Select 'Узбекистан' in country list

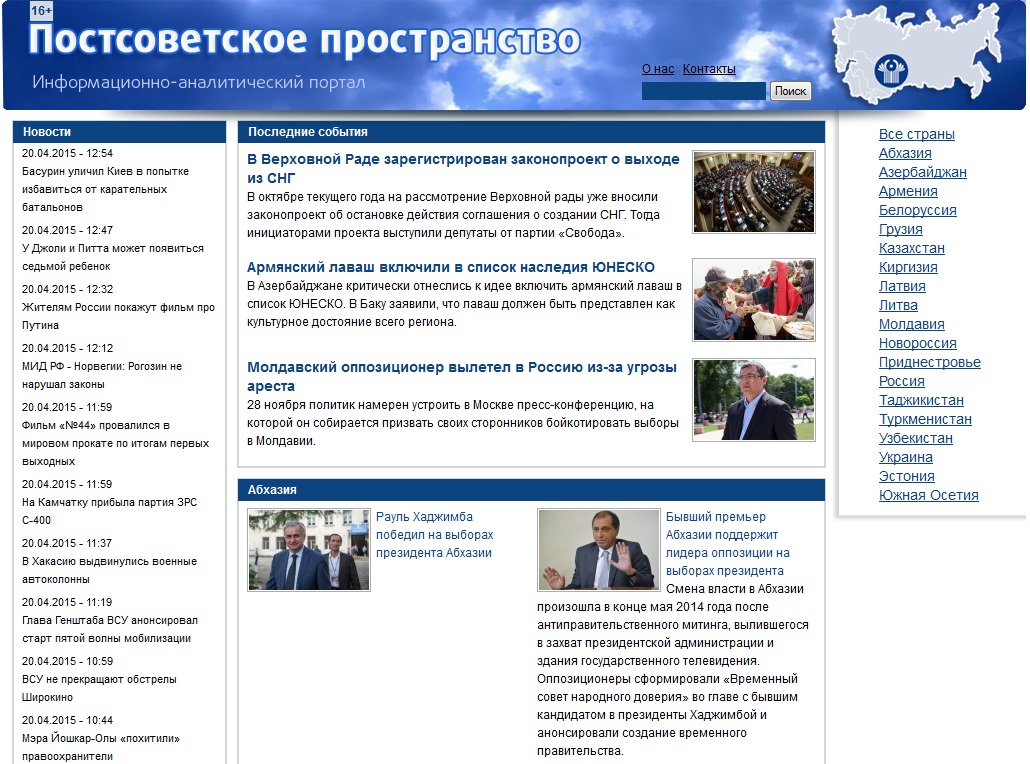click(915, 439)
